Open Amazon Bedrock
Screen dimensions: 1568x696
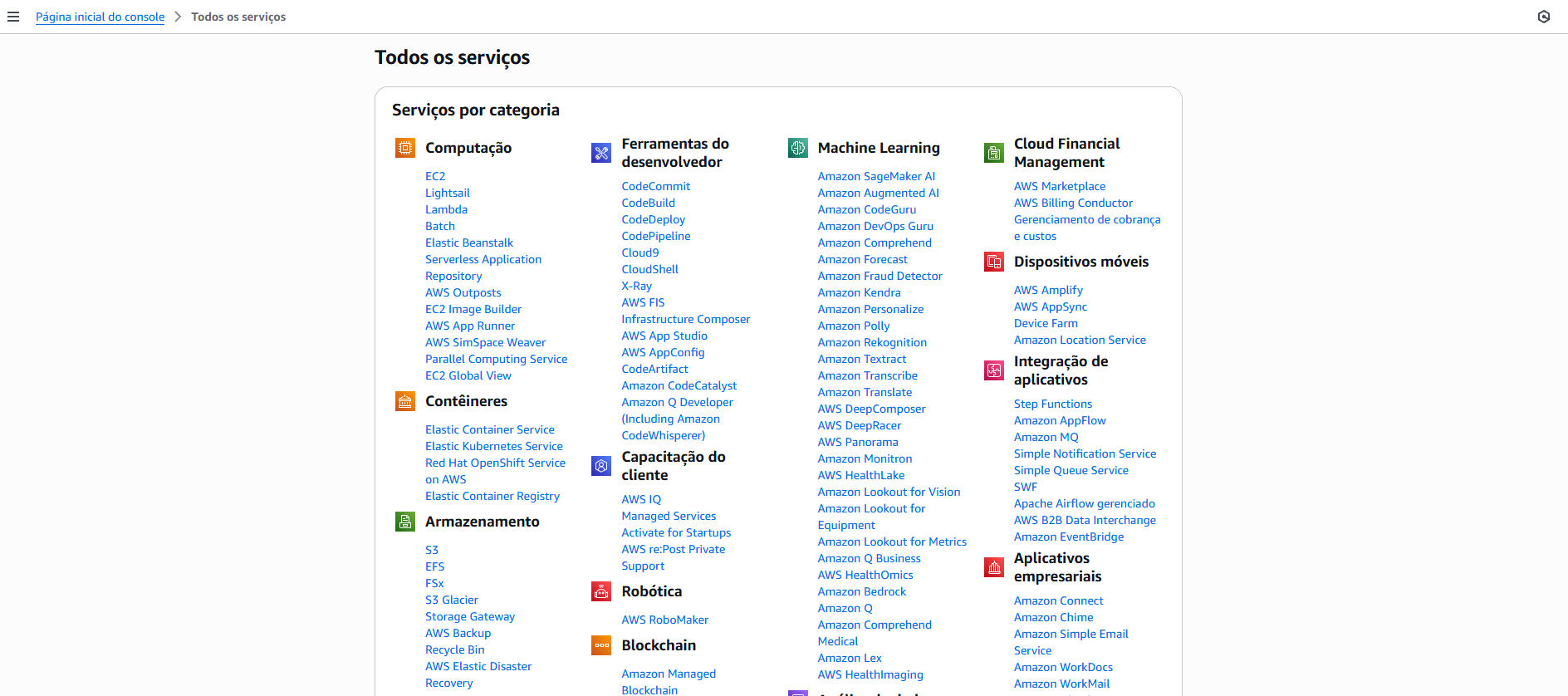coord(862,591)
